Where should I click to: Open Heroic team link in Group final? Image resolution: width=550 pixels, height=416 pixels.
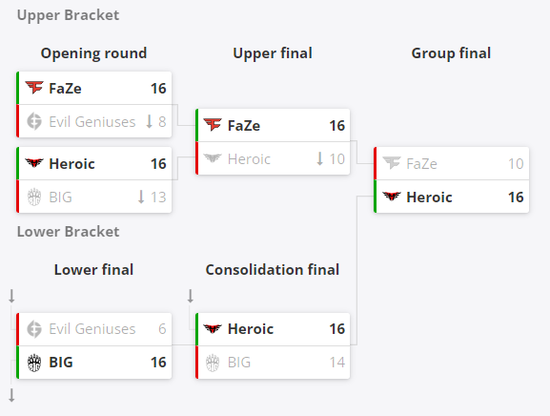point(429,197)
